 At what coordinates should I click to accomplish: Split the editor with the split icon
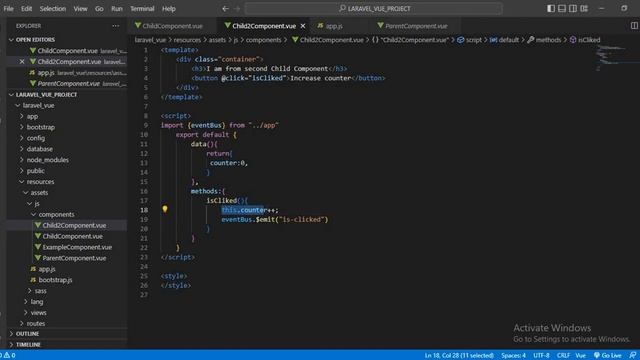pos(634,26)
